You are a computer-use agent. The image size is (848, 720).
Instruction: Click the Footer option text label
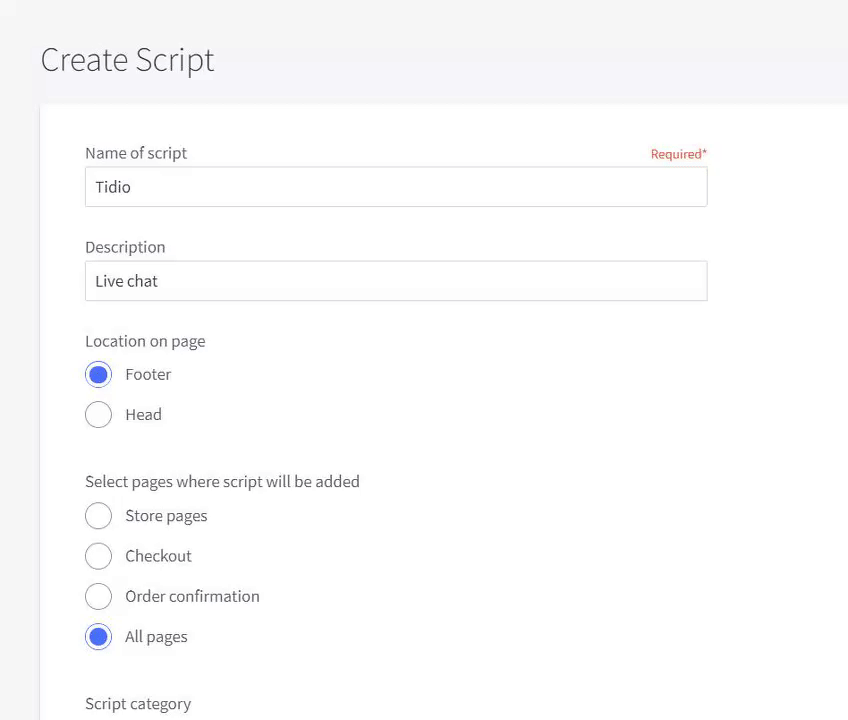pyautogui.click(x=148, y=374)
